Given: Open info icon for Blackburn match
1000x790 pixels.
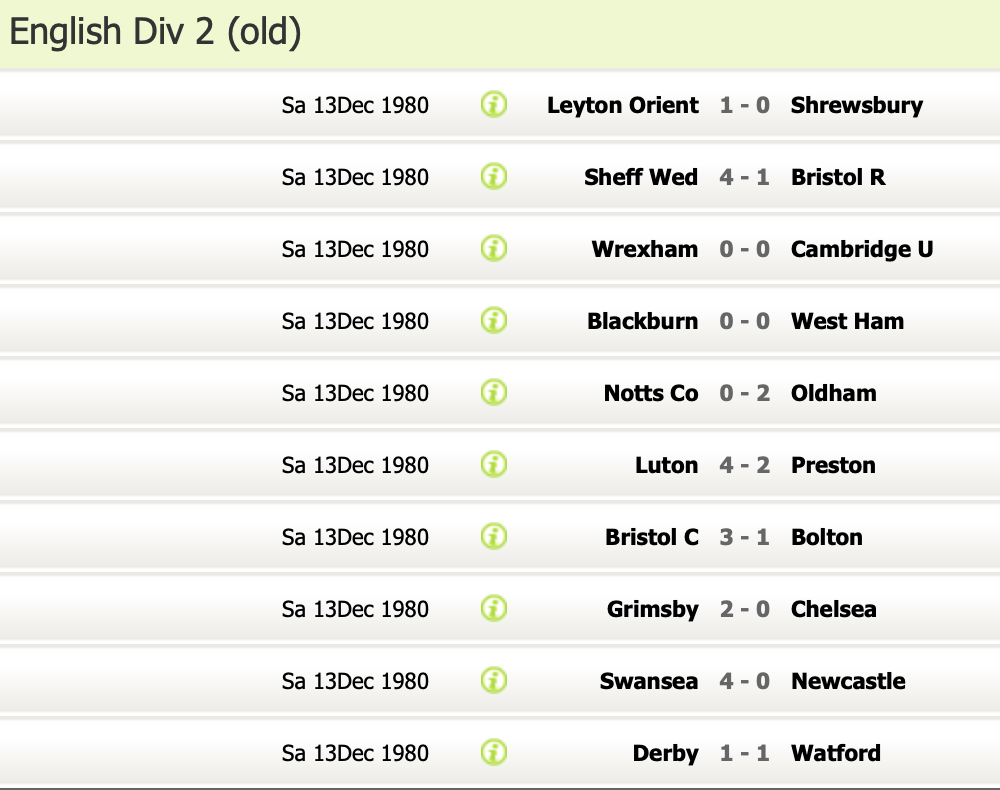Looking at the screenshot, I should point(494,321).
